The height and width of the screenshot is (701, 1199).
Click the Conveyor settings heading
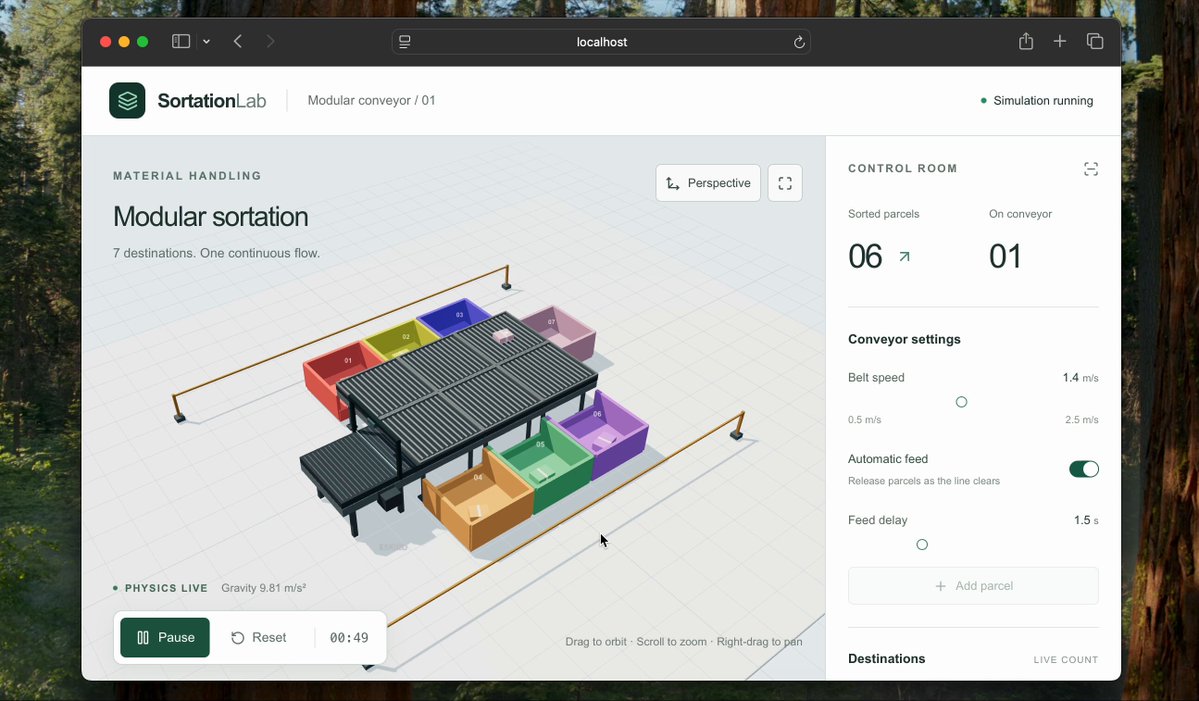coord(904,339)
